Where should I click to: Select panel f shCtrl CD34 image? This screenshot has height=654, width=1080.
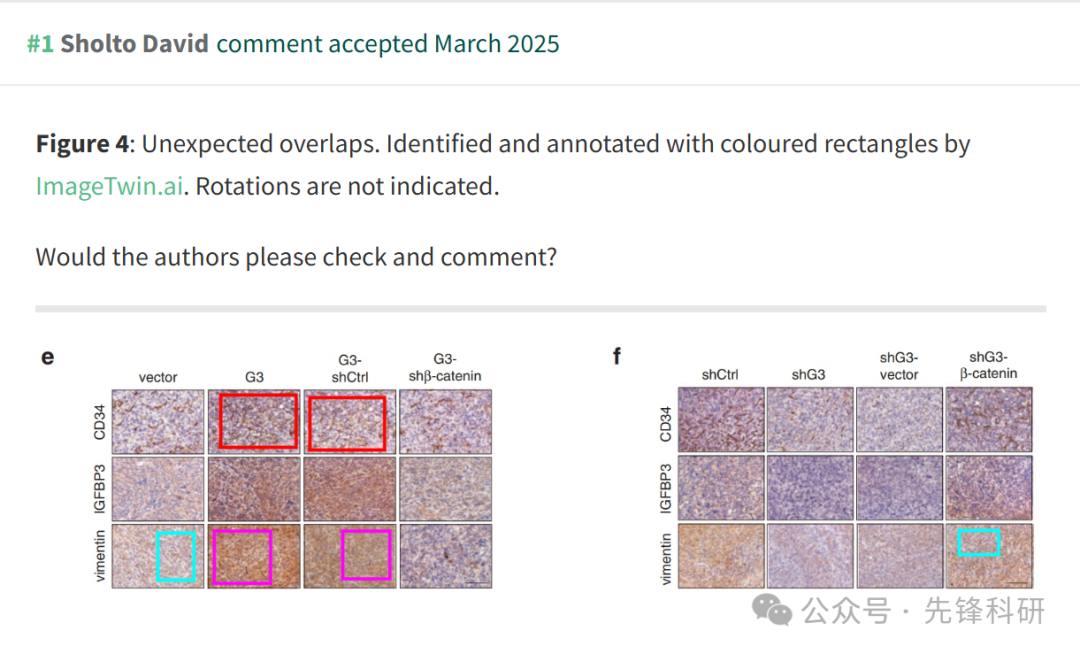coord(721,419)
